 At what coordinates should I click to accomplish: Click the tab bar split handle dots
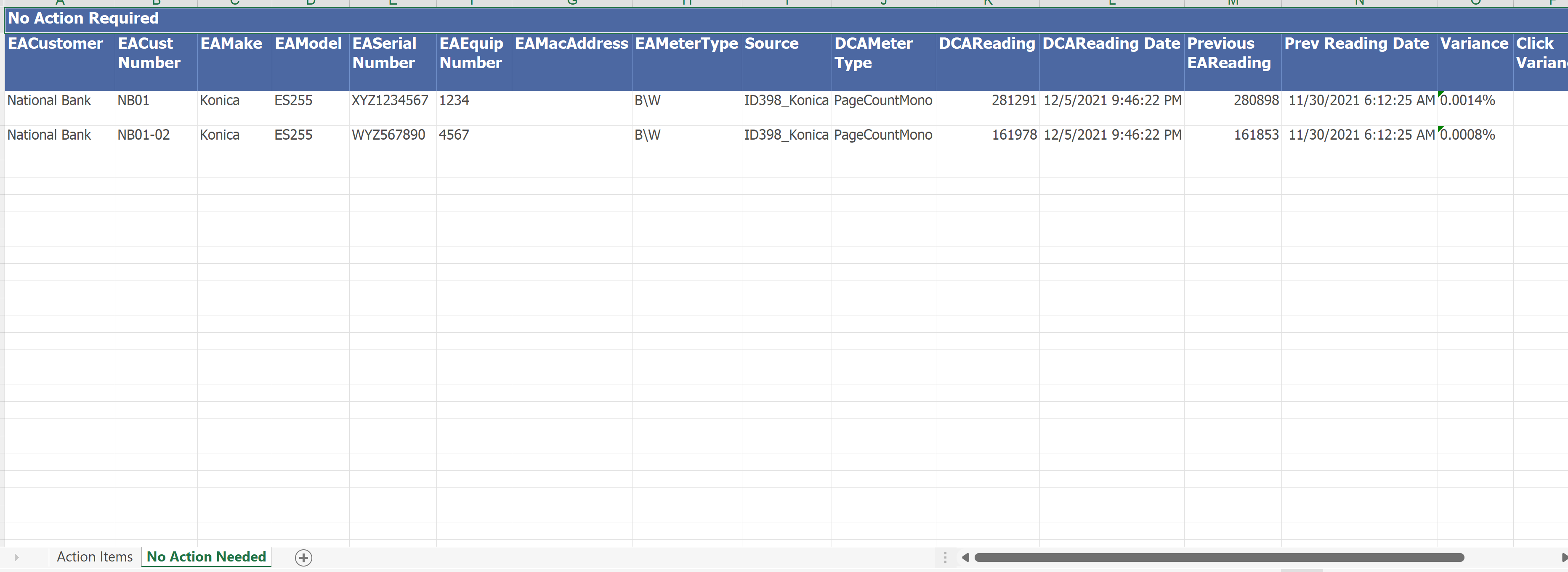pos(945,557)
